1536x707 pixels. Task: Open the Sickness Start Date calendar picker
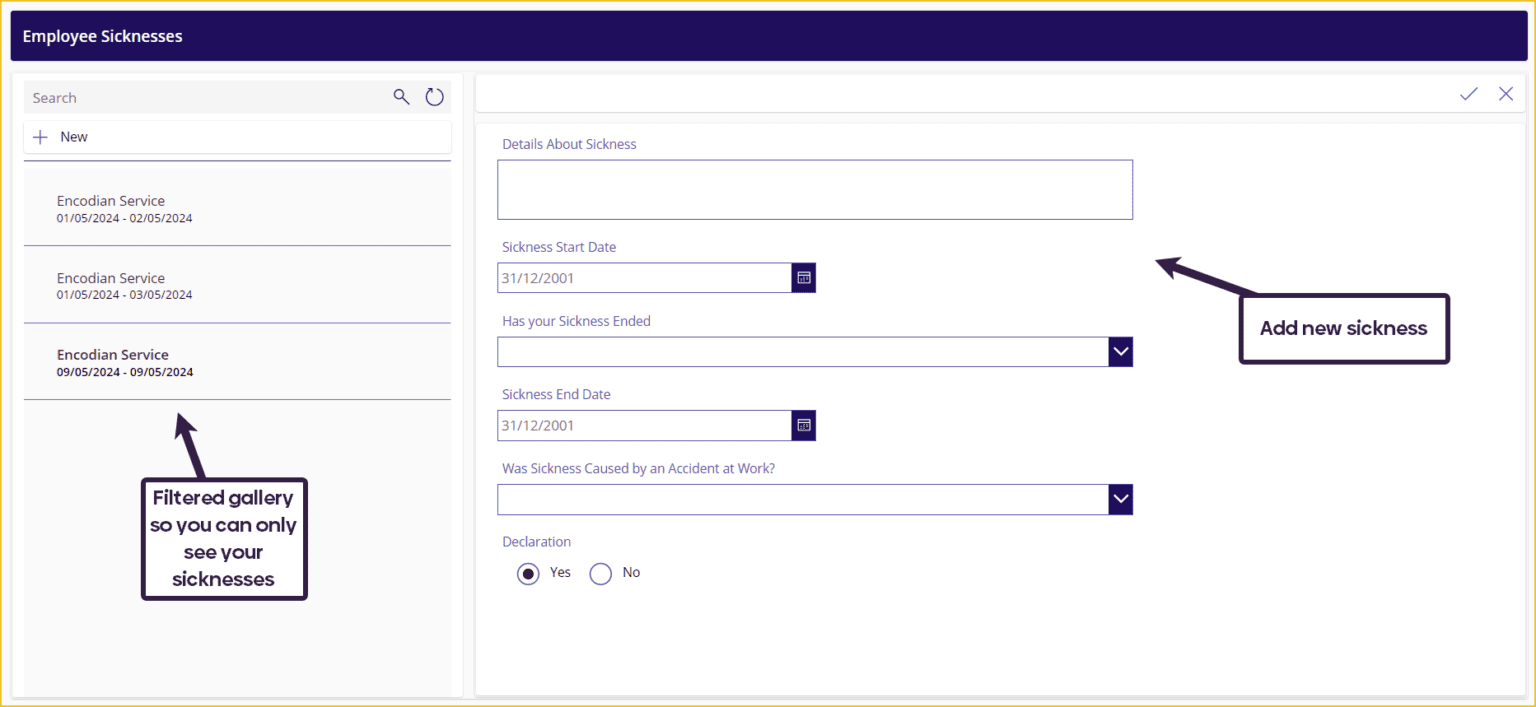point(803,277)
